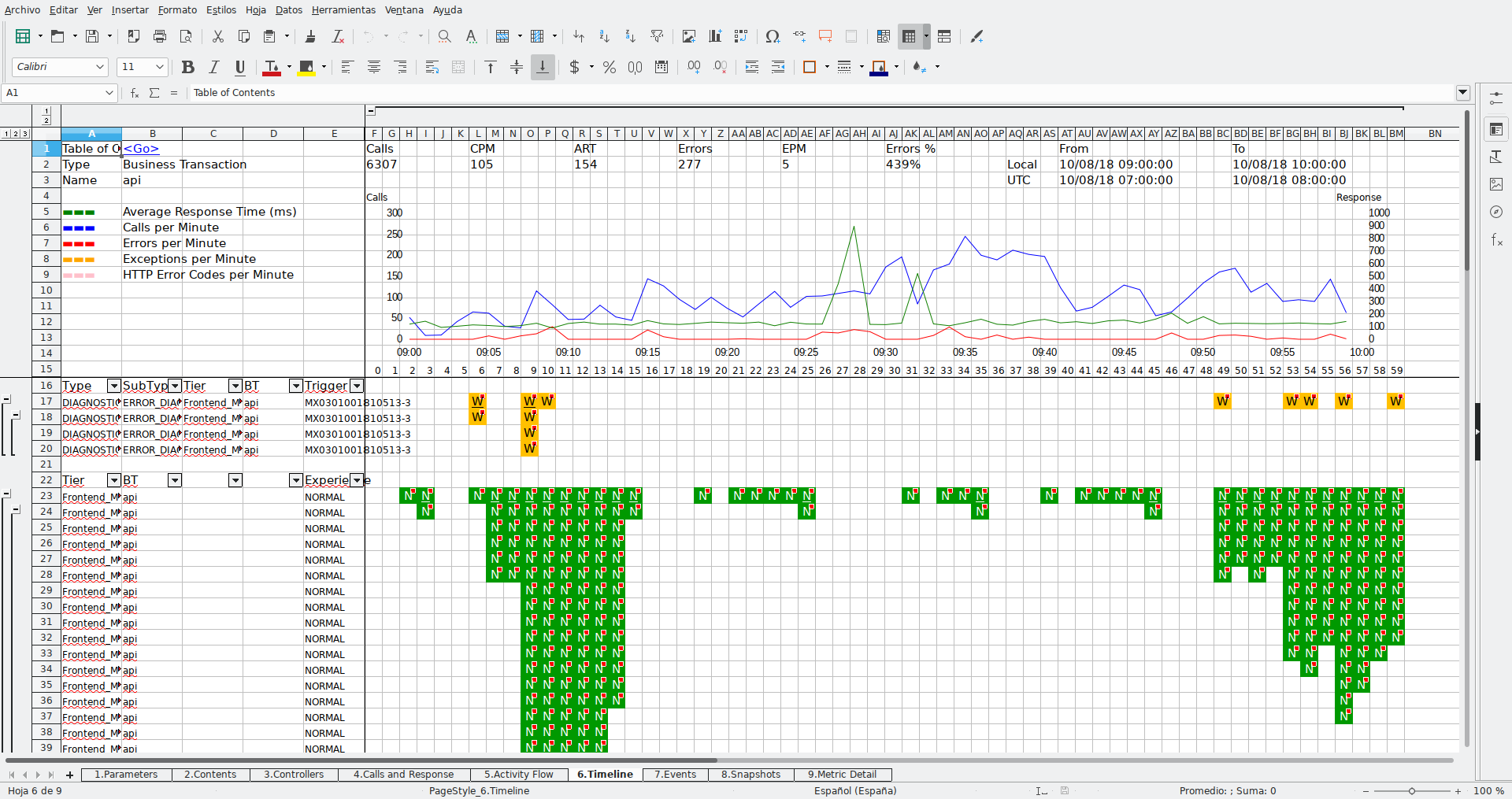Click the Insert Image icon
The image size is (1512, 799).
tap(689, 36)
